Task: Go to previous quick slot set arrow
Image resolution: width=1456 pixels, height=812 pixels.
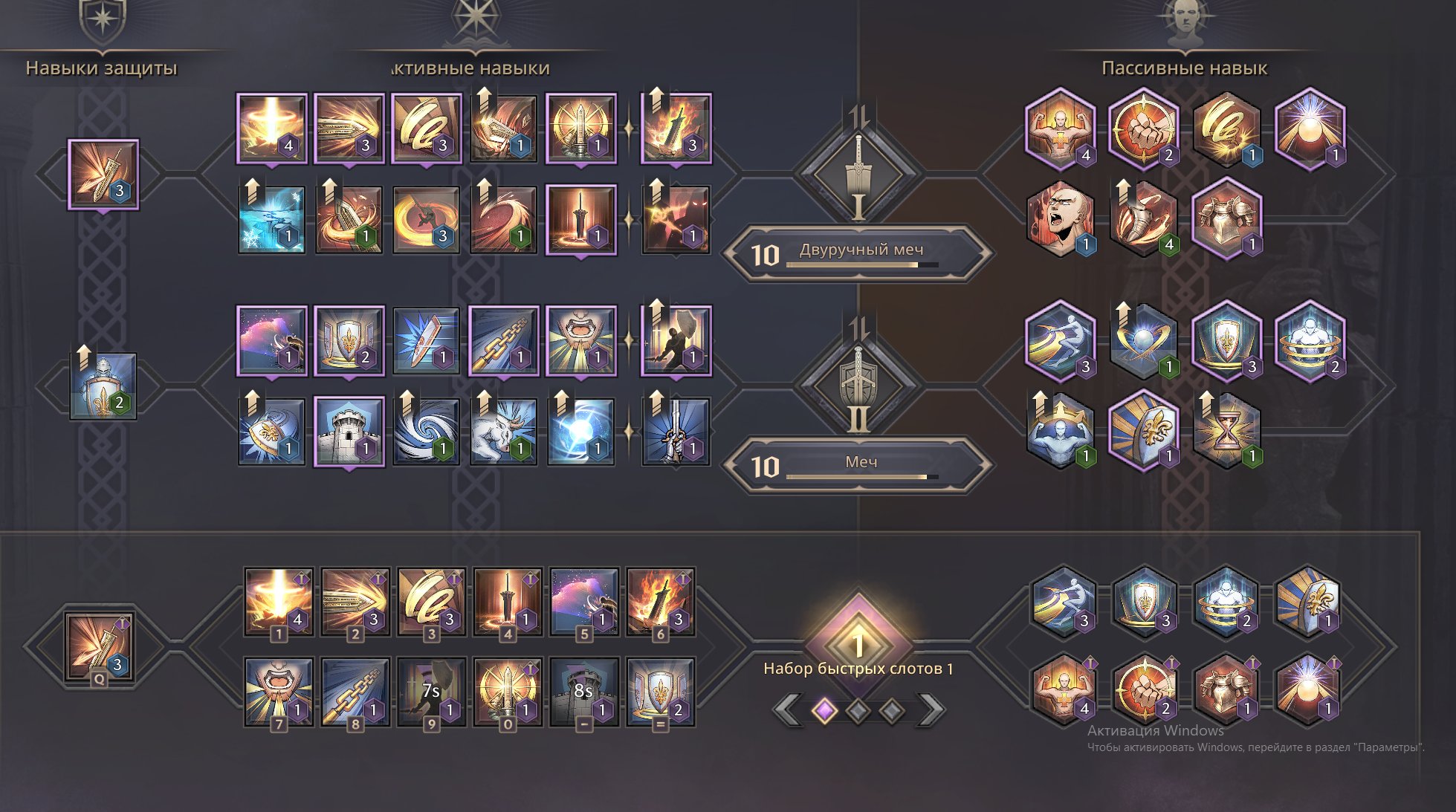Action: point(787,710)
